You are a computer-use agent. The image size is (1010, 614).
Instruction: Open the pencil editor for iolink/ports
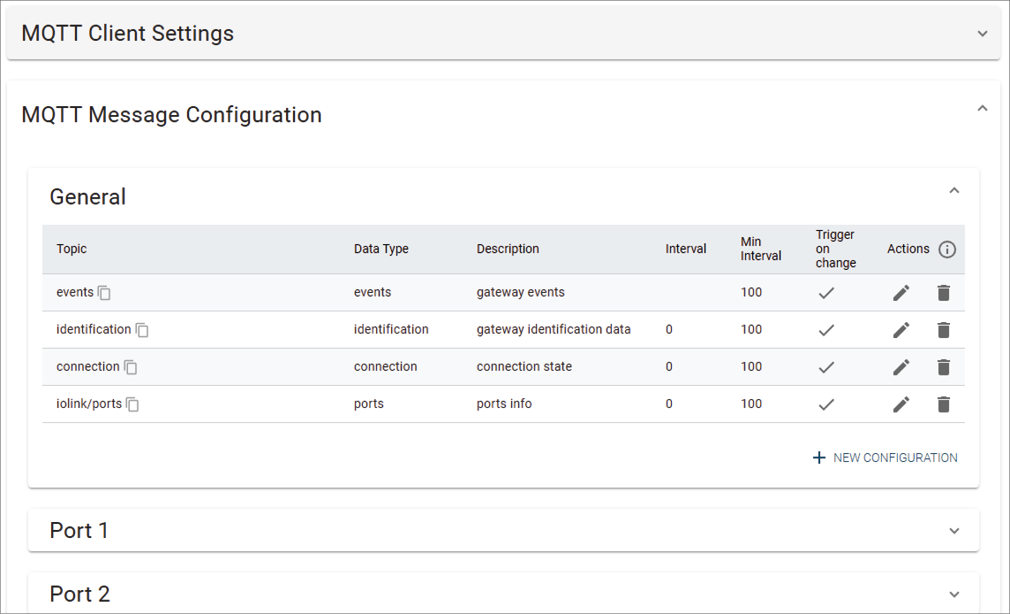[x=901, y=404]
